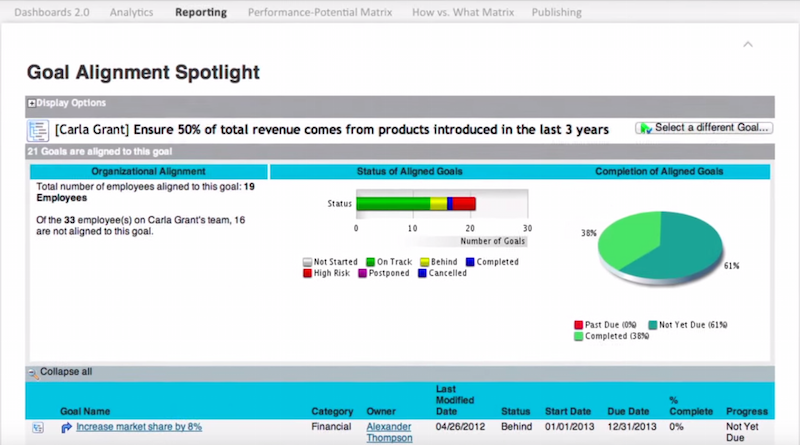This screenshot has width=800, height=445.
Task: Click the expand icon in the first goal row
Action: click(38, 427)
